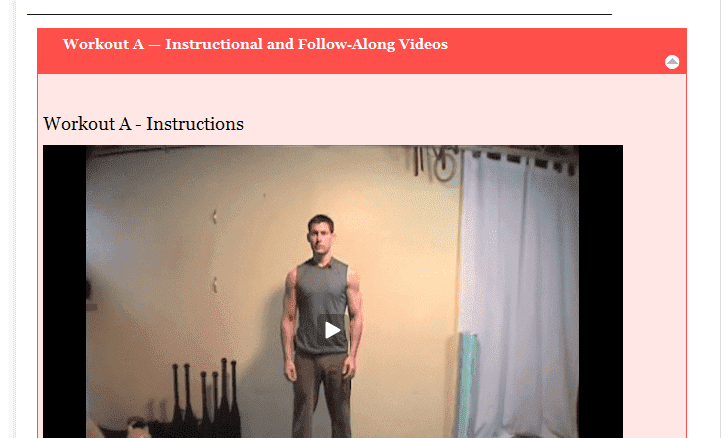Click the white circle around the collapse arrow
Screen dimensions: 728x438
pos(672,62)
